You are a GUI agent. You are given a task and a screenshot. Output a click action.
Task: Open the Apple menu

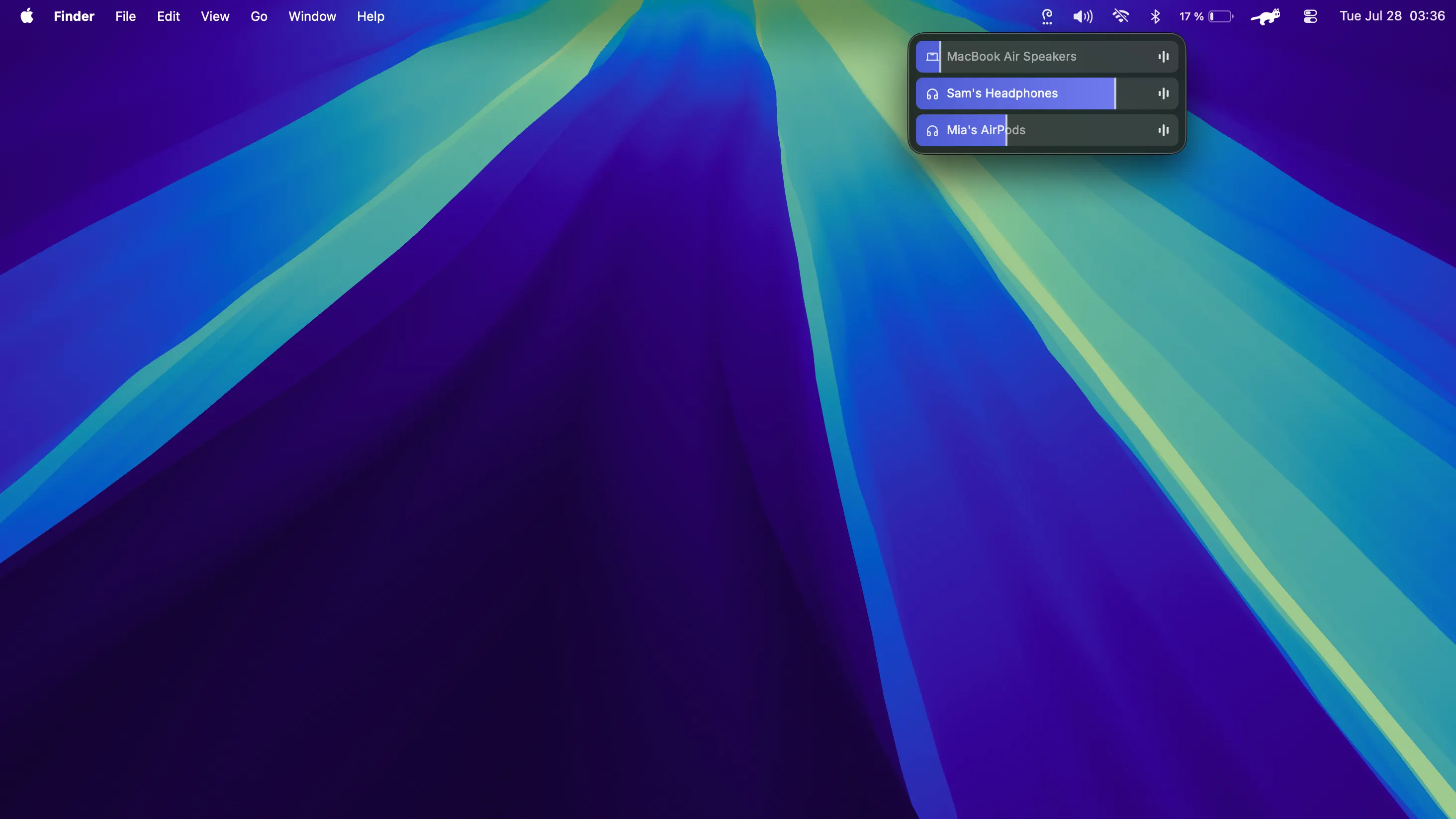pos(26,16)
